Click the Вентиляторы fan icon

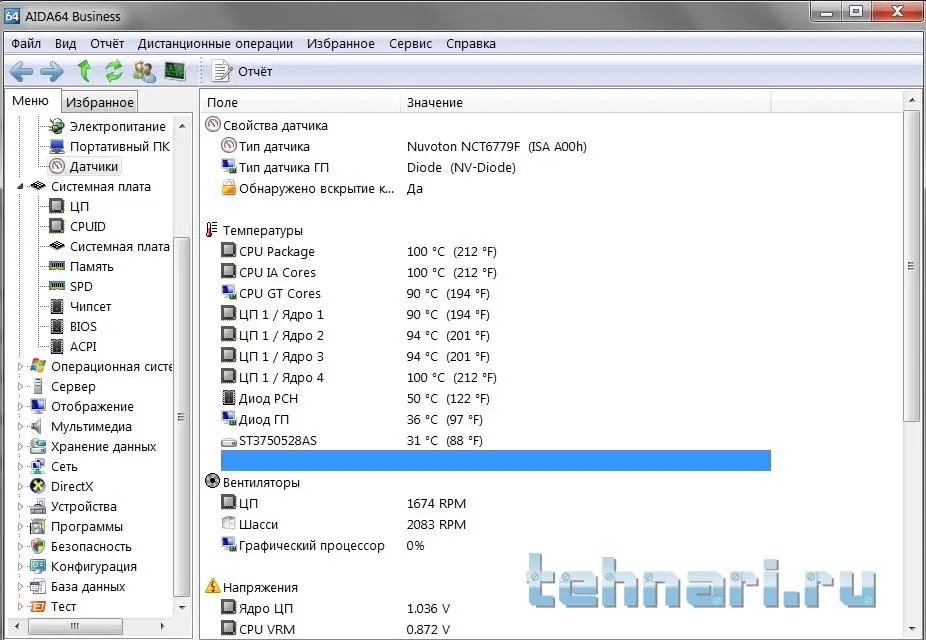[x=212, y=481]
